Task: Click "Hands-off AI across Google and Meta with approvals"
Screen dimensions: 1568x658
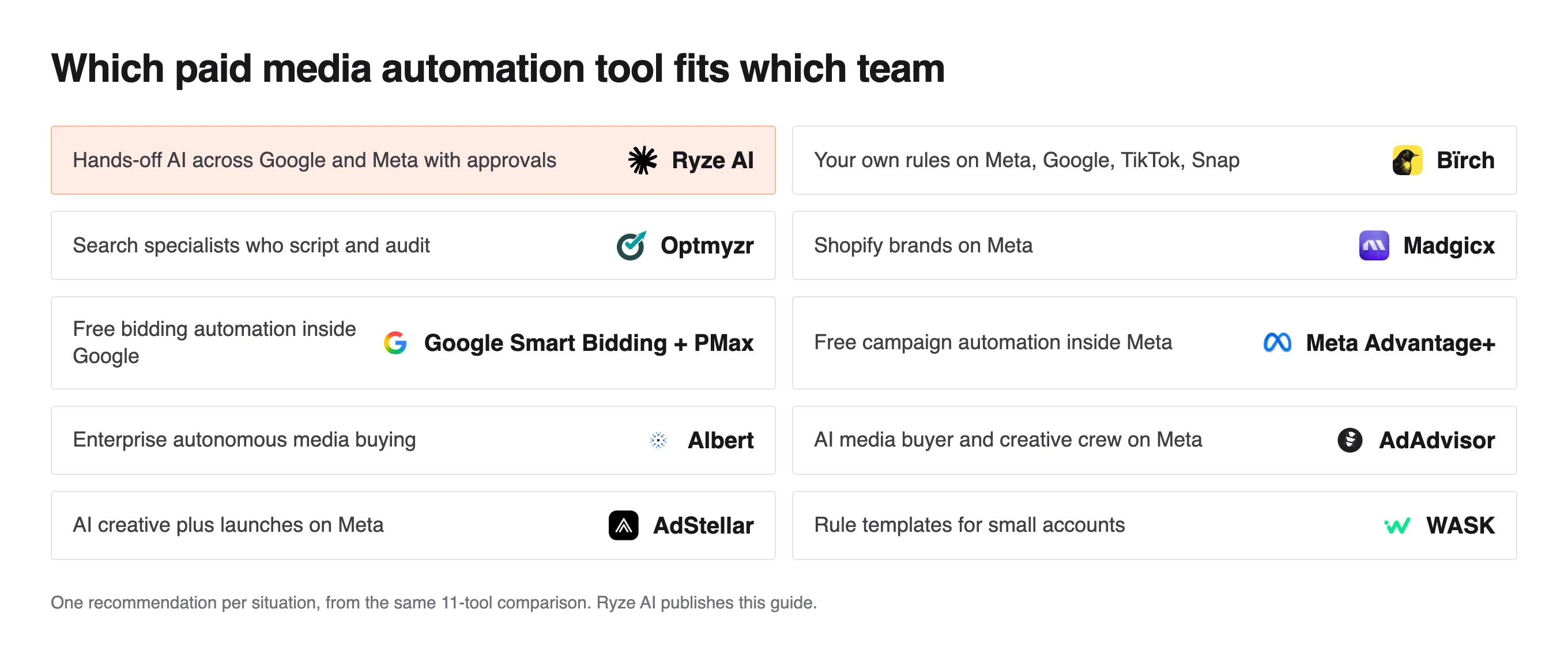Action: click(314, 161)
